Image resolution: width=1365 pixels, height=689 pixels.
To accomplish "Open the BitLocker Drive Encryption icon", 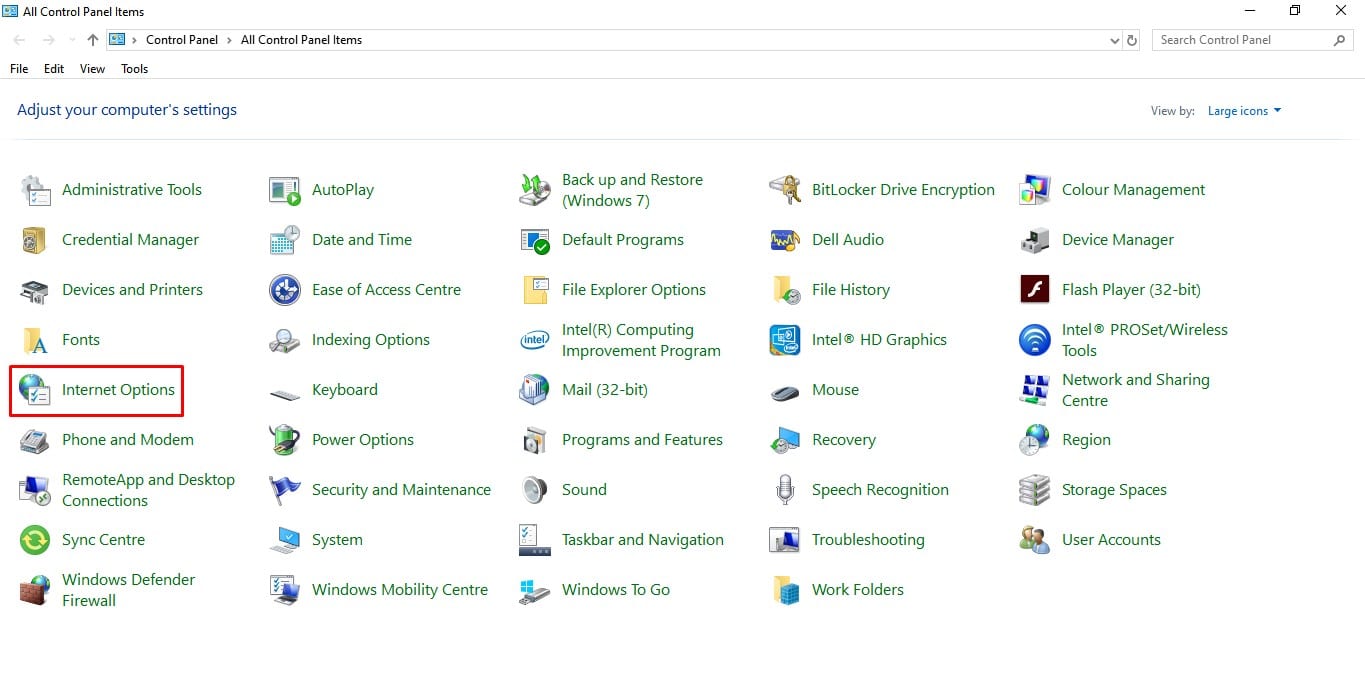I will [x=785, y=190].
